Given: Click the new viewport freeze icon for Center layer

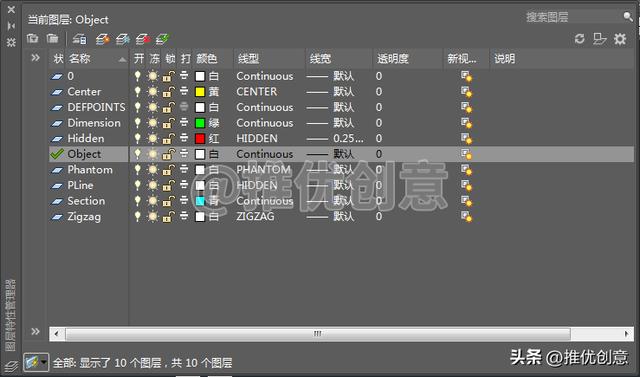Looking at the screenshot, I should pos(466,92).
